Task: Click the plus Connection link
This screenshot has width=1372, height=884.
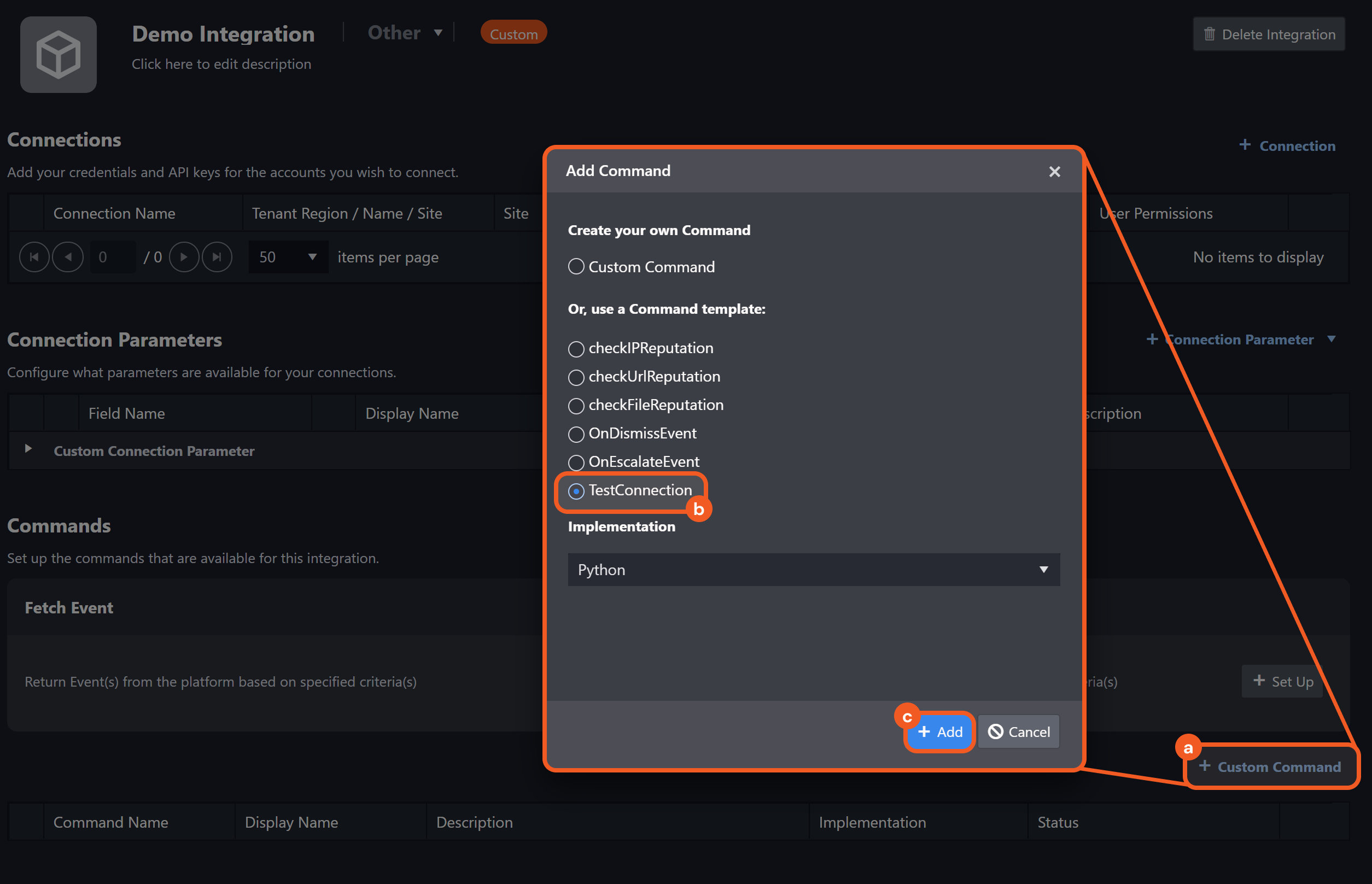Action: 1287,146
